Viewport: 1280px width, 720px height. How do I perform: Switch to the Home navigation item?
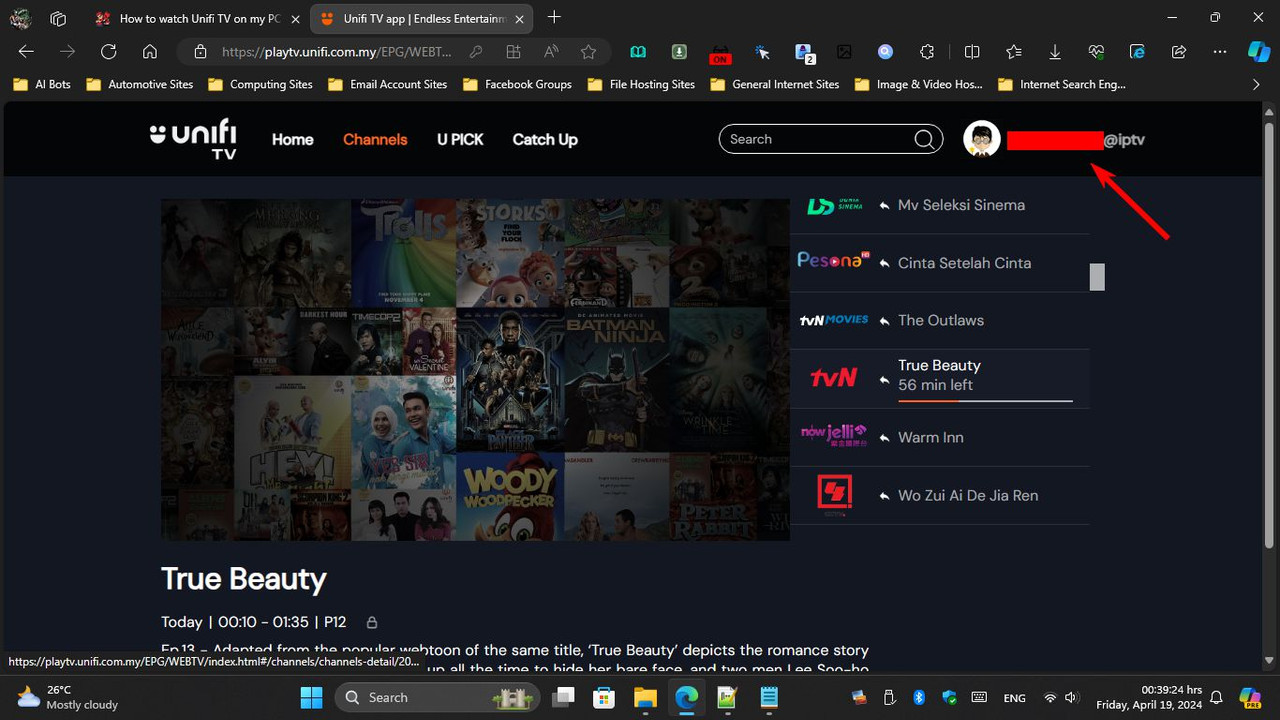click(292, 139)
